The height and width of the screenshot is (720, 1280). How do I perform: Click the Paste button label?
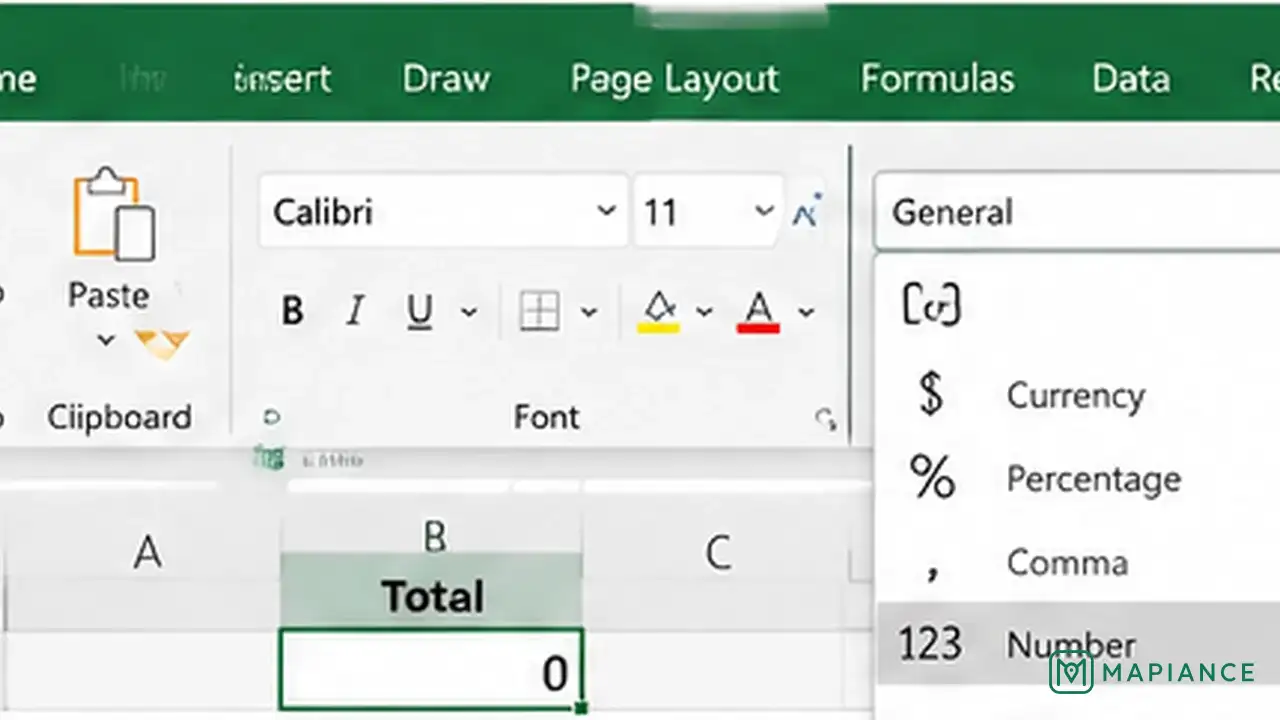[108, 295]
